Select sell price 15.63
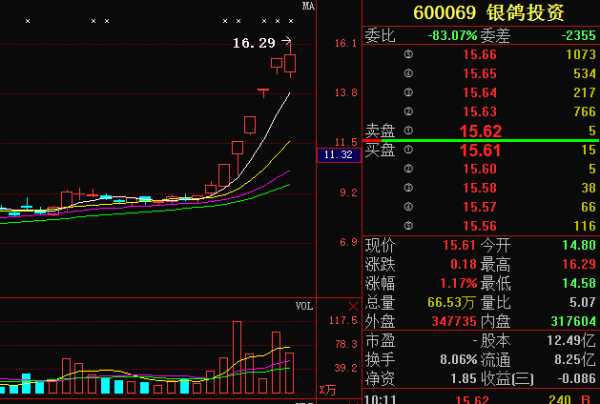 (x=480, y=112)
